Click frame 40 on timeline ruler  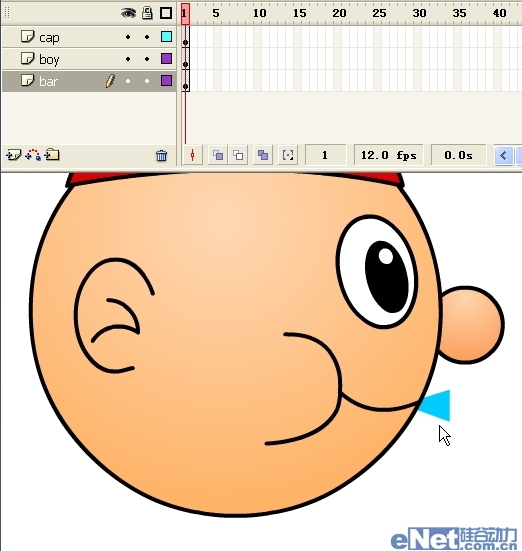tap(499, 13)
